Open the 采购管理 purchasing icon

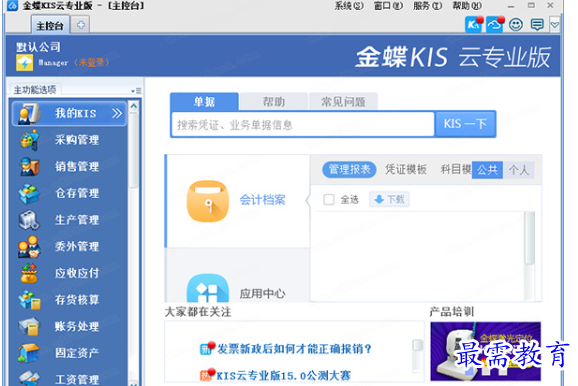tap(29, 140)
